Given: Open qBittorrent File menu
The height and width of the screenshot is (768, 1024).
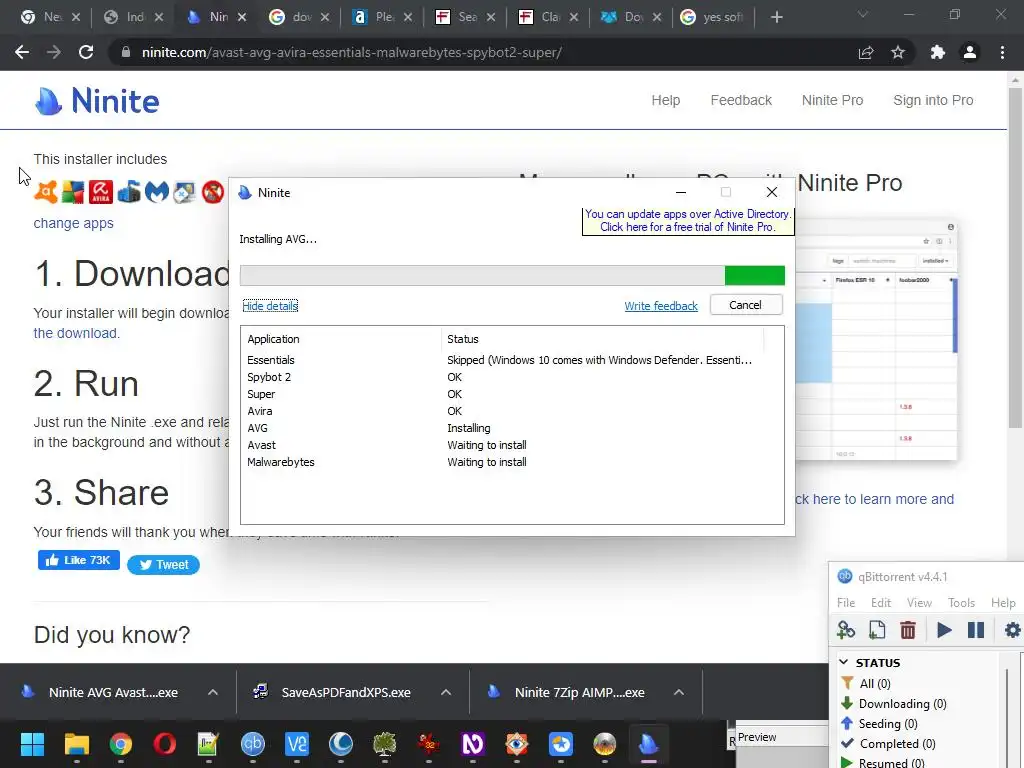Looking at the screenshot, I should coord(846,603).
